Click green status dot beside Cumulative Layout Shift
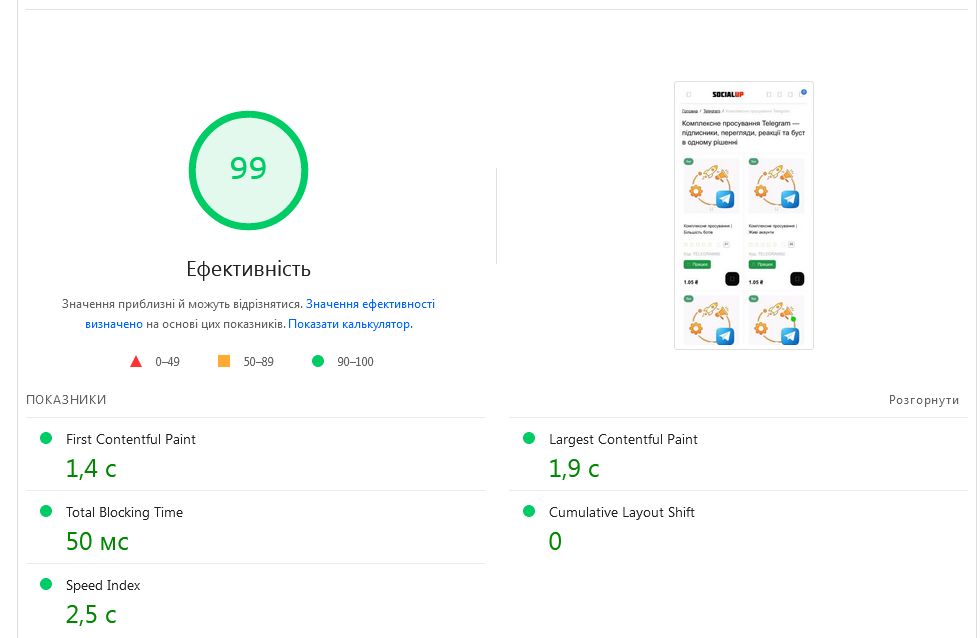The height and width of the screenshot is (638, 980). point(528,511)
